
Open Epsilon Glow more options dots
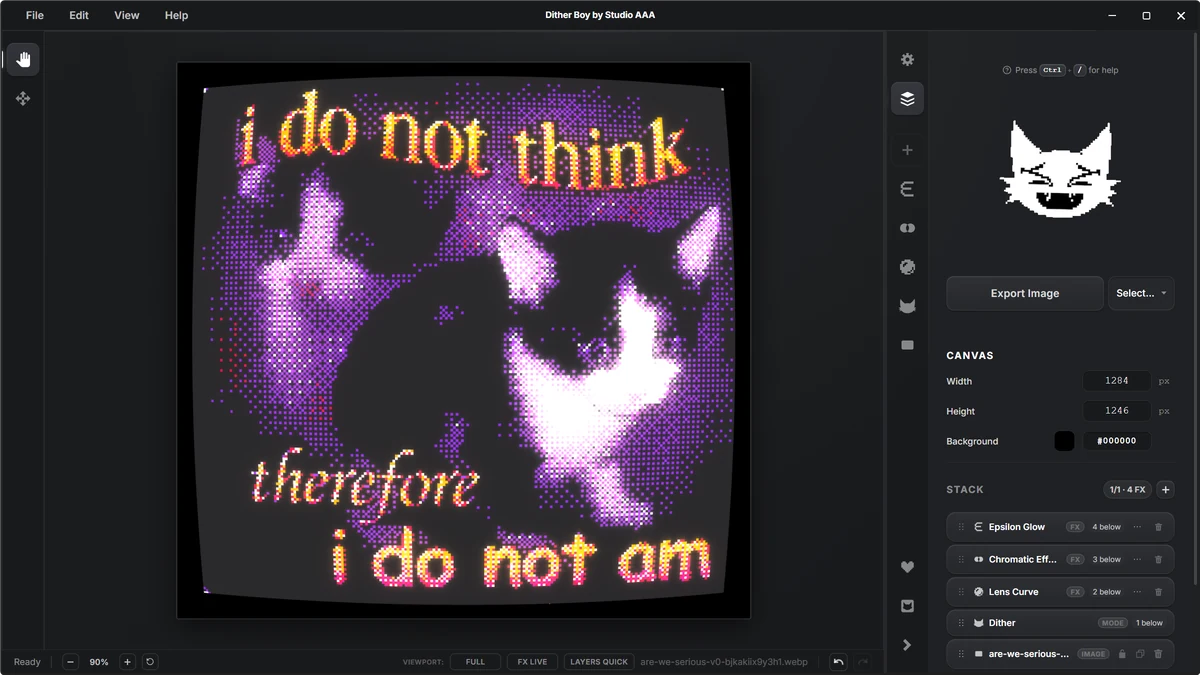pyautogui.click(x=1137, y=527)
